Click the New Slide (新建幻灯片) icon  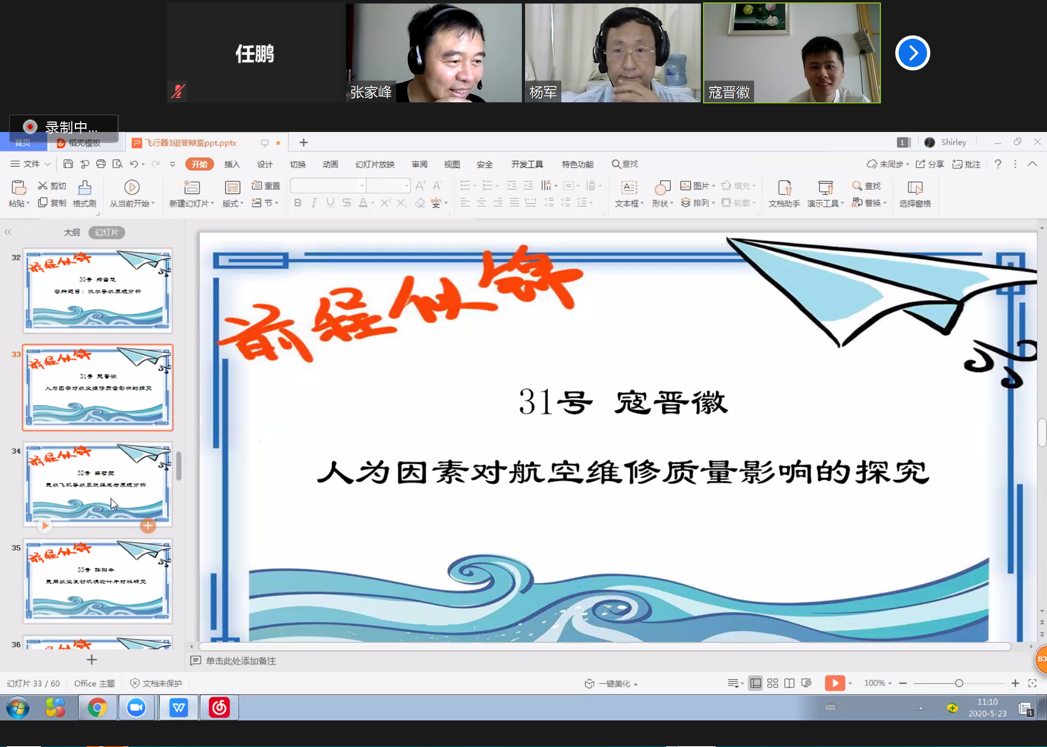pos(192,188)
